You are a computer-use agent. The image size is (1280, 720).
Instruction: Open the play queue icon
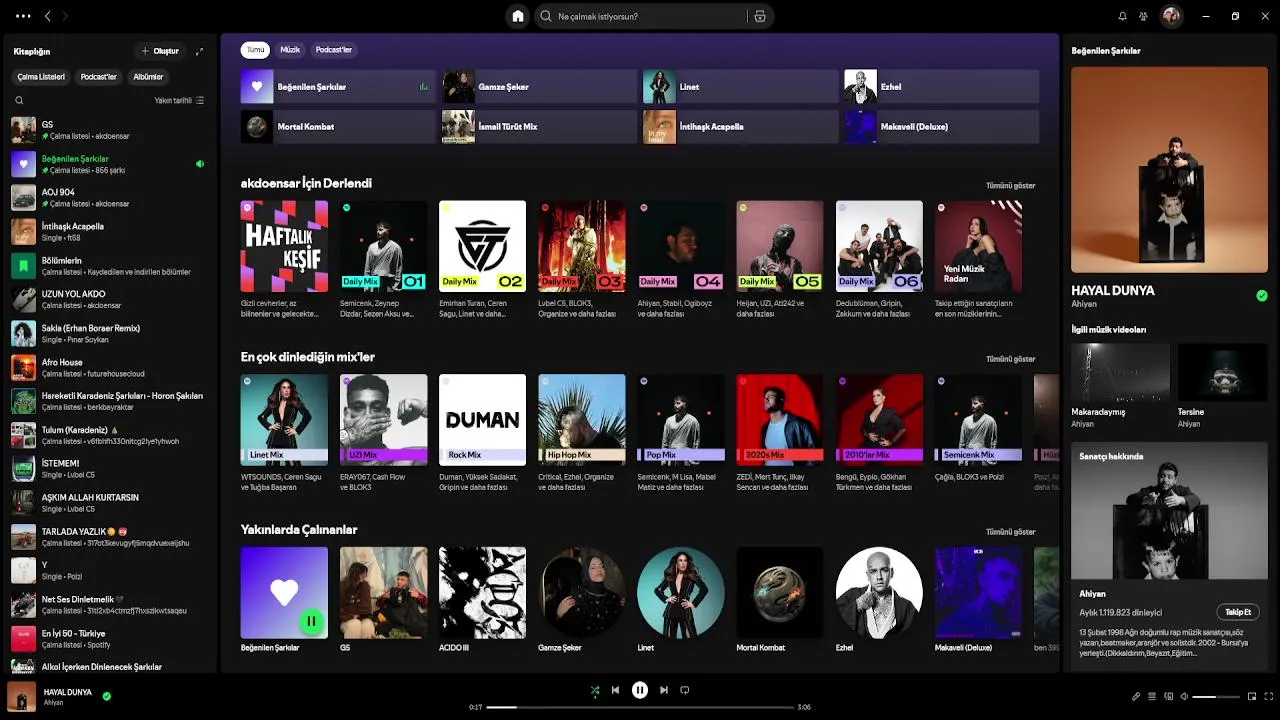[x=1152, y=696]
